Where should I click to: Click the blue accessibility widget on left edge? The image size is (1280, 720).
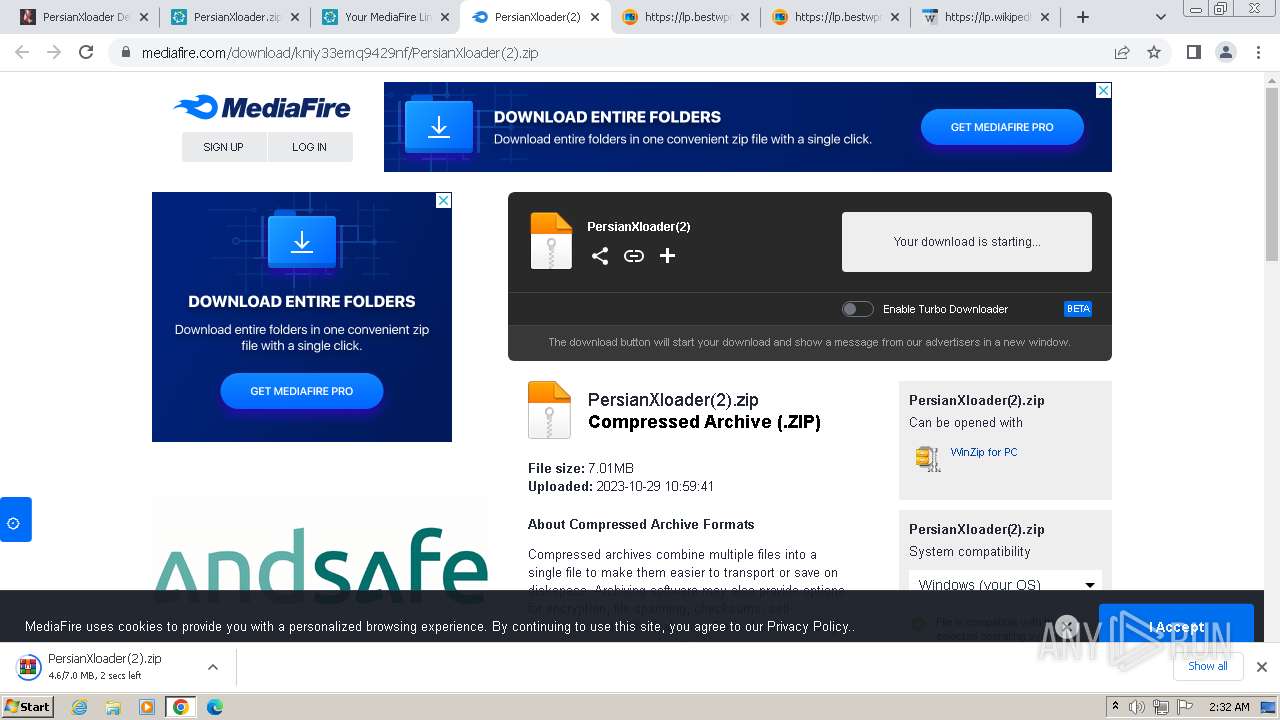(x=15, y=520)
